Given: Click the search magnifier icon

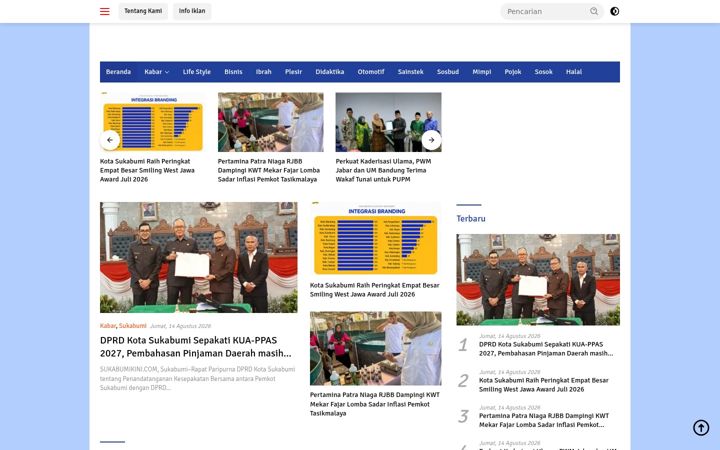Looking at the screenshot, I should click(594, 11).
